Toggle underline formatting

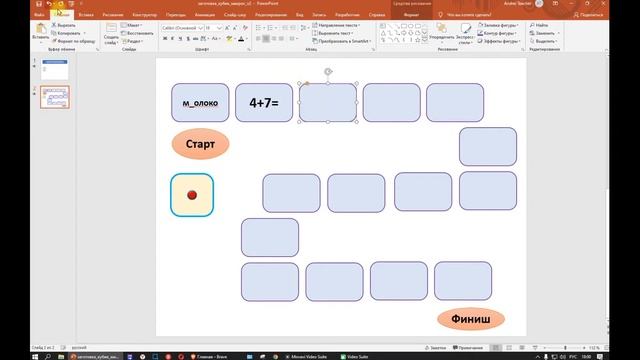tap(180, 39)
